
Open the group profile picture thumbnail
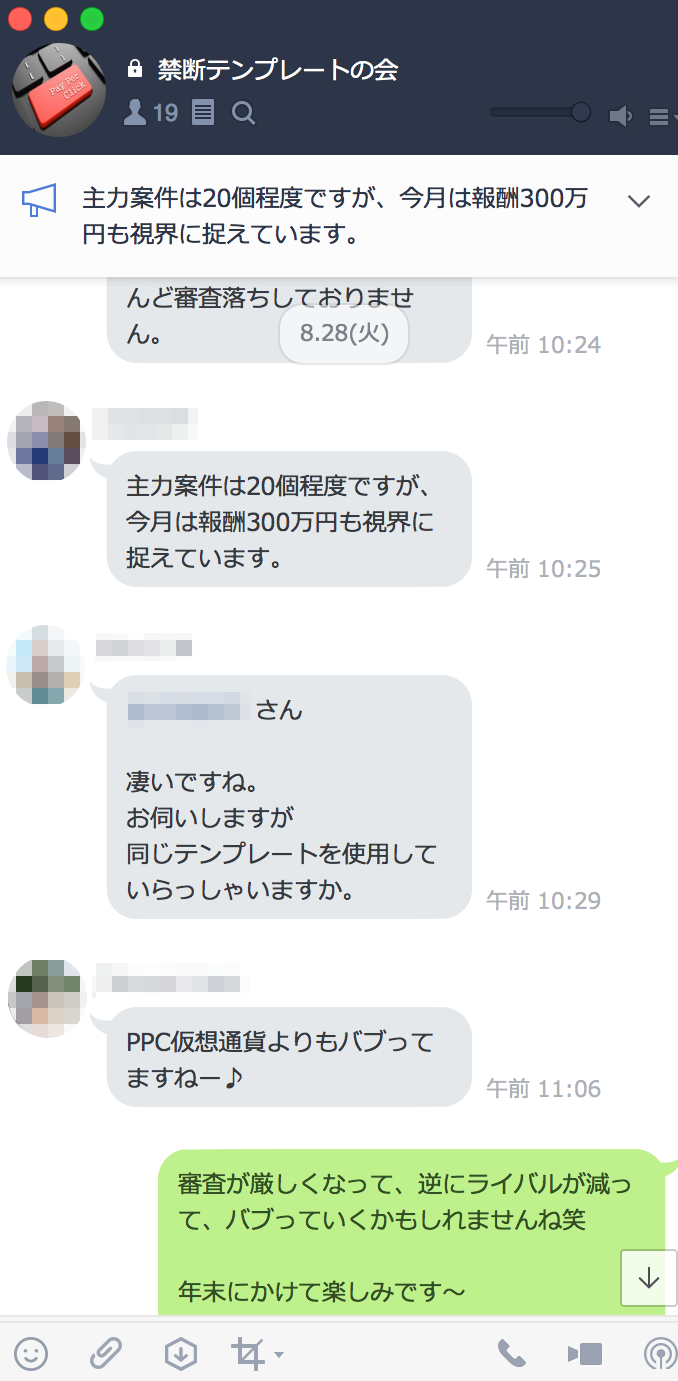tap(59, 90)
